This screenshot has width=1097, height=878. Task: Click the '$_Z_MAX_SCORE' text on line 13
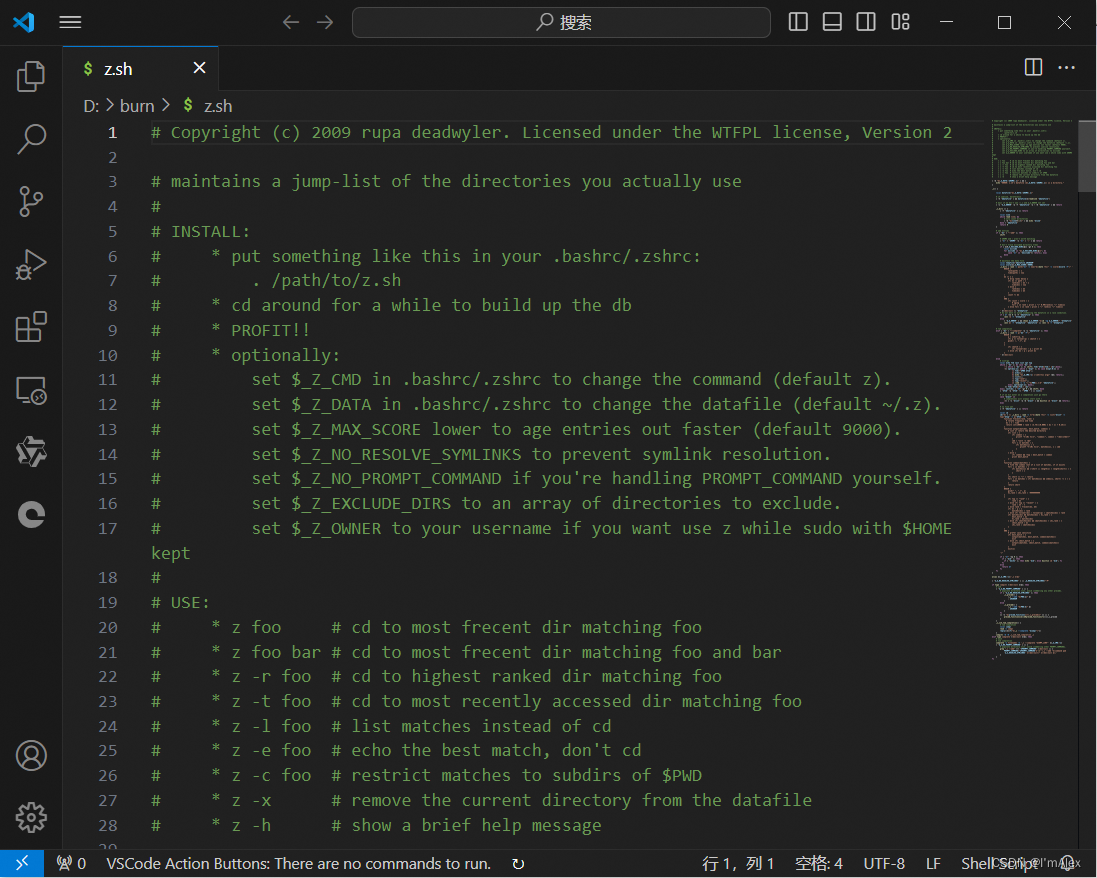[356, 430]
